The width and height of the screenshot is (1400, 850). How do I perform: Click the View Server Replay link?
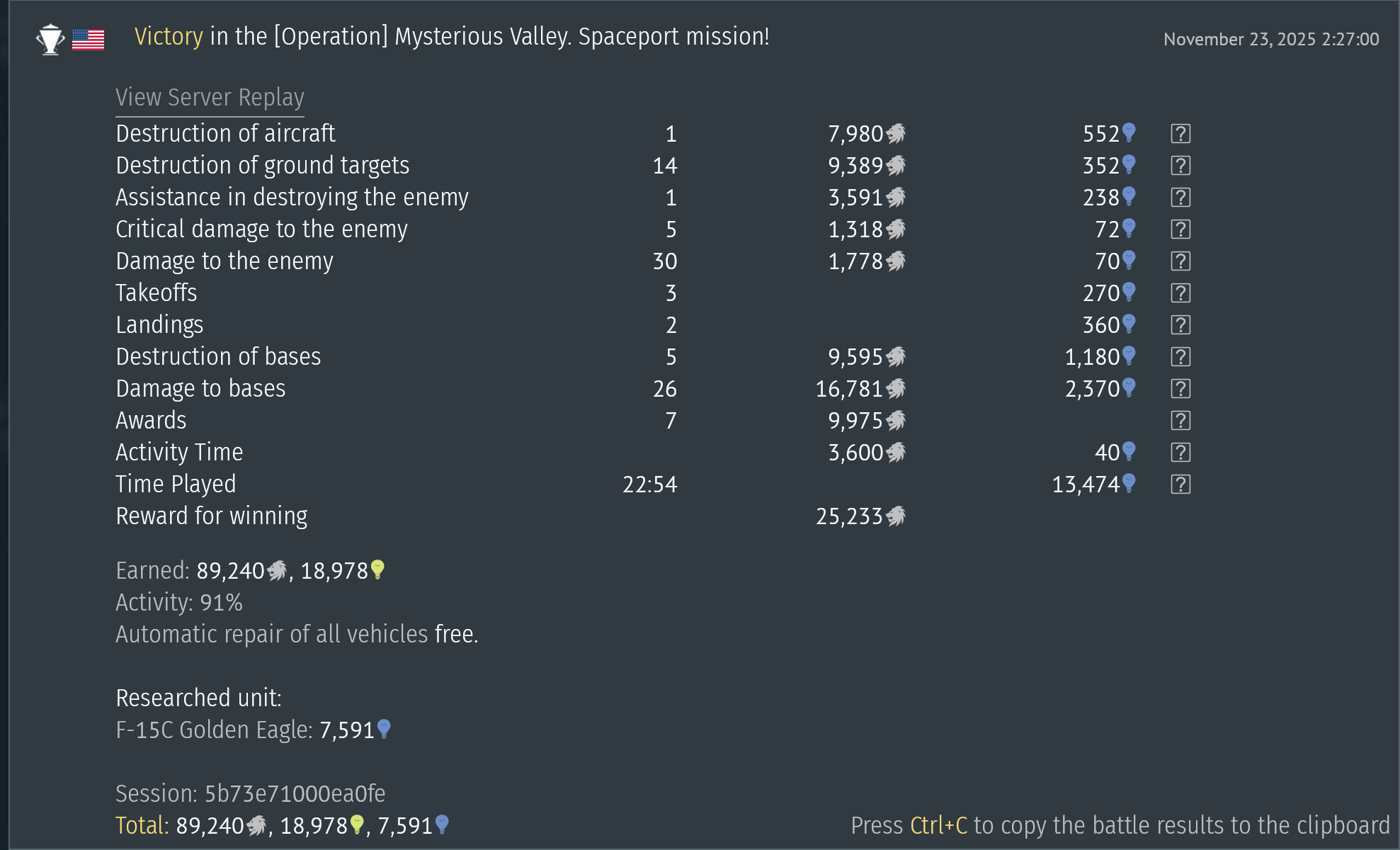pyautogui.click(x=210, y=98)
